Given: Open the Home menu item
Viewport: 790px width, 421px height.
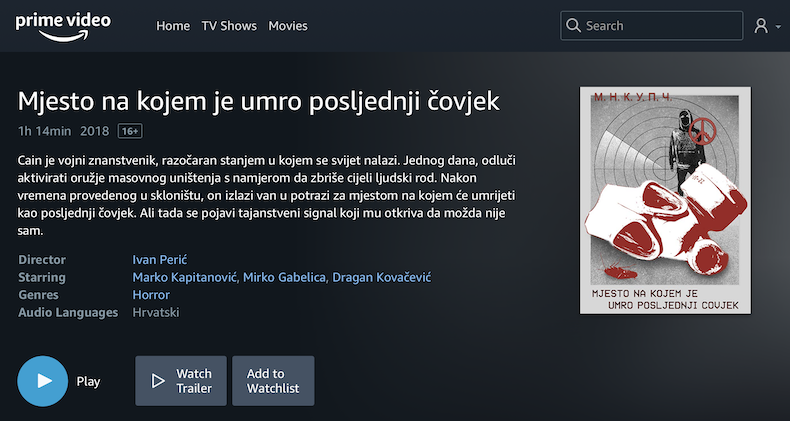Looking at the screenshot, I should click(x=173, y=26).
